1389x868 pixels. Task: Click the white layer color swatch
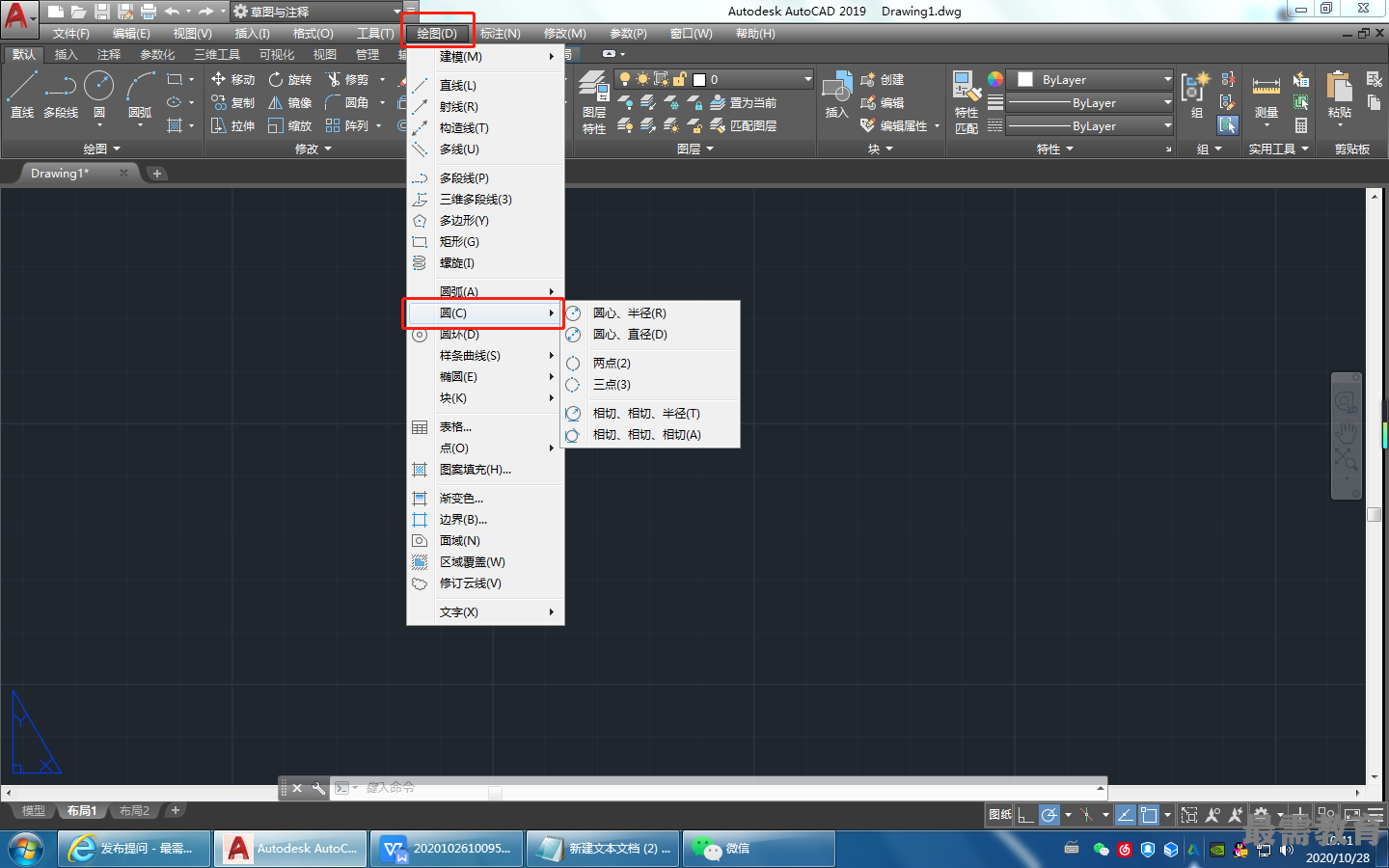(700, 79)
